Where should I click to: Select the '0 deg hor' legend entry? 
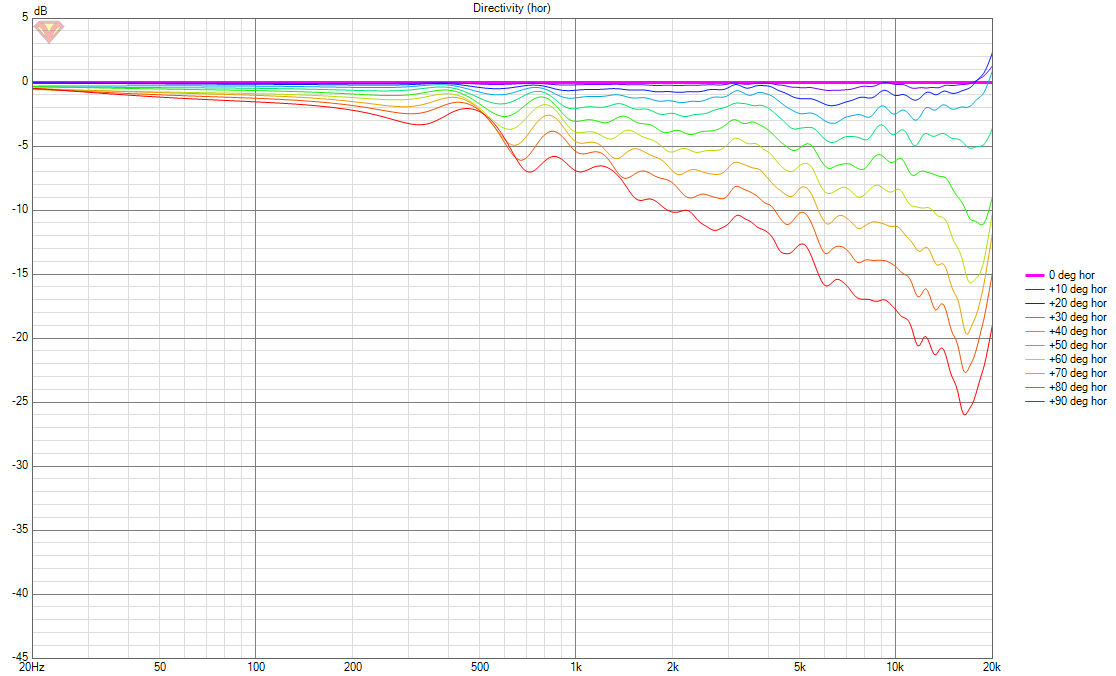click(1060, 275)
